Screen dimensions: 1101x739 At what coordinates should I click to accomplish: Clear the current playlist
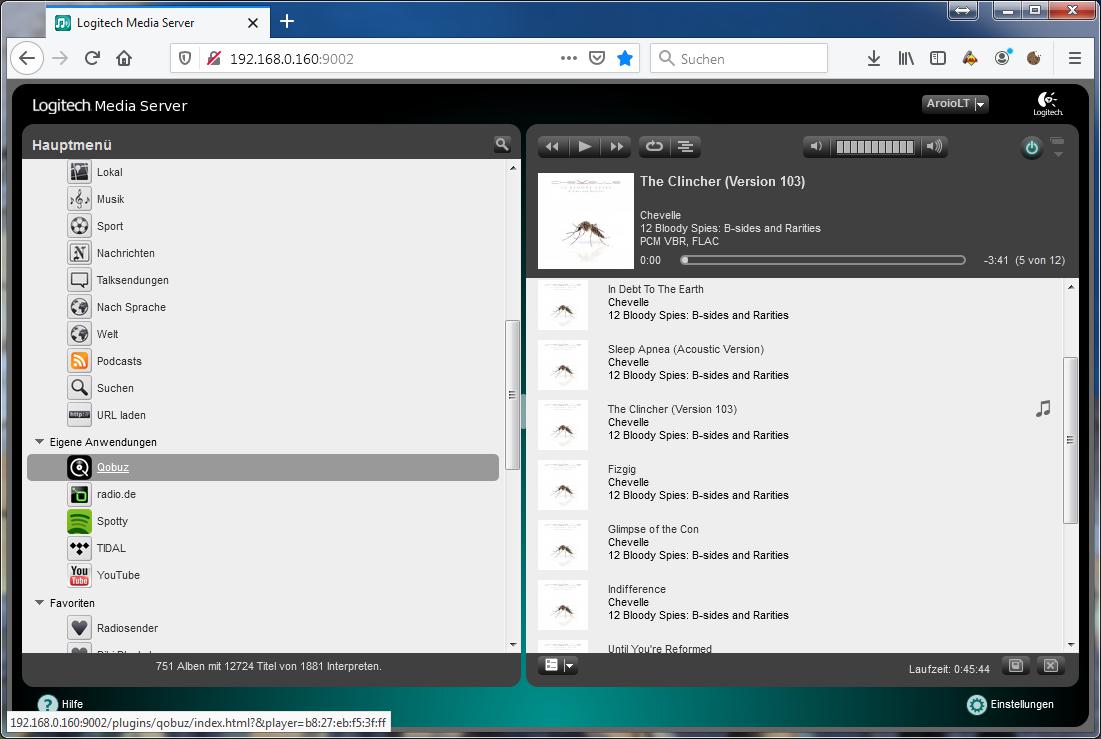tap(1050, 665)
